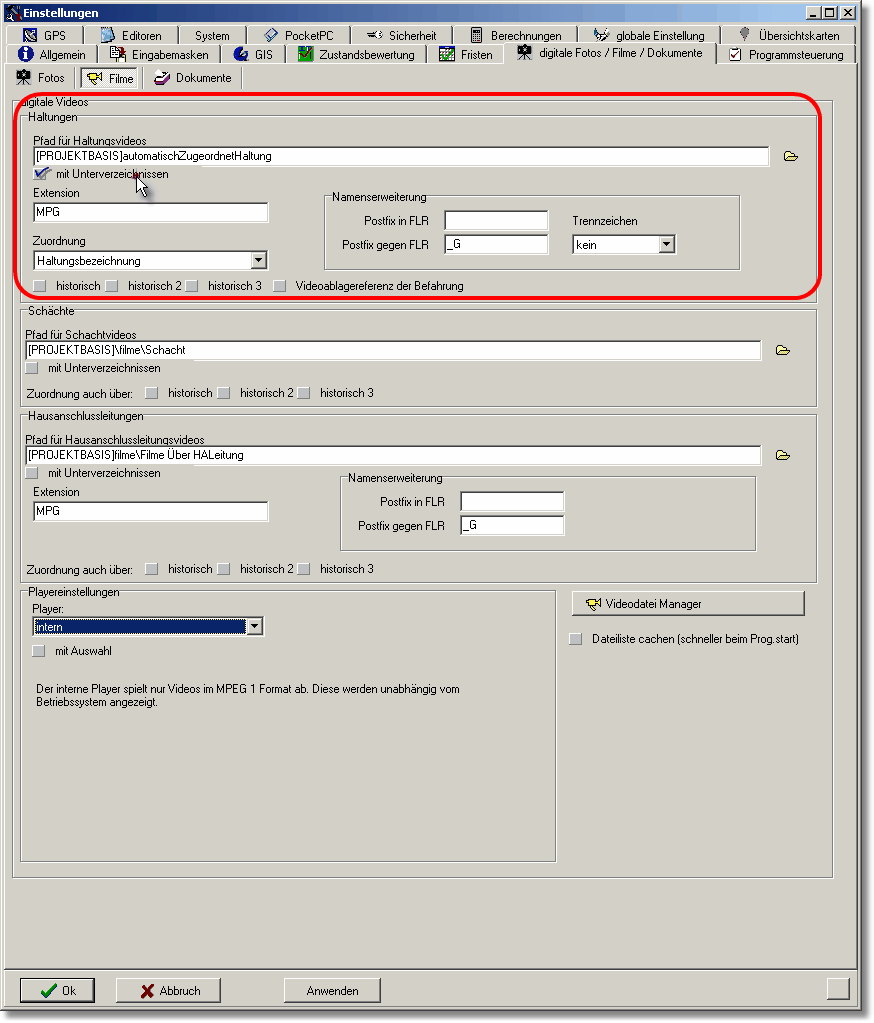This screenshot has height=1023, width=874.
Task: Go to the Fotos subtab
Action: tap(41, 78)
